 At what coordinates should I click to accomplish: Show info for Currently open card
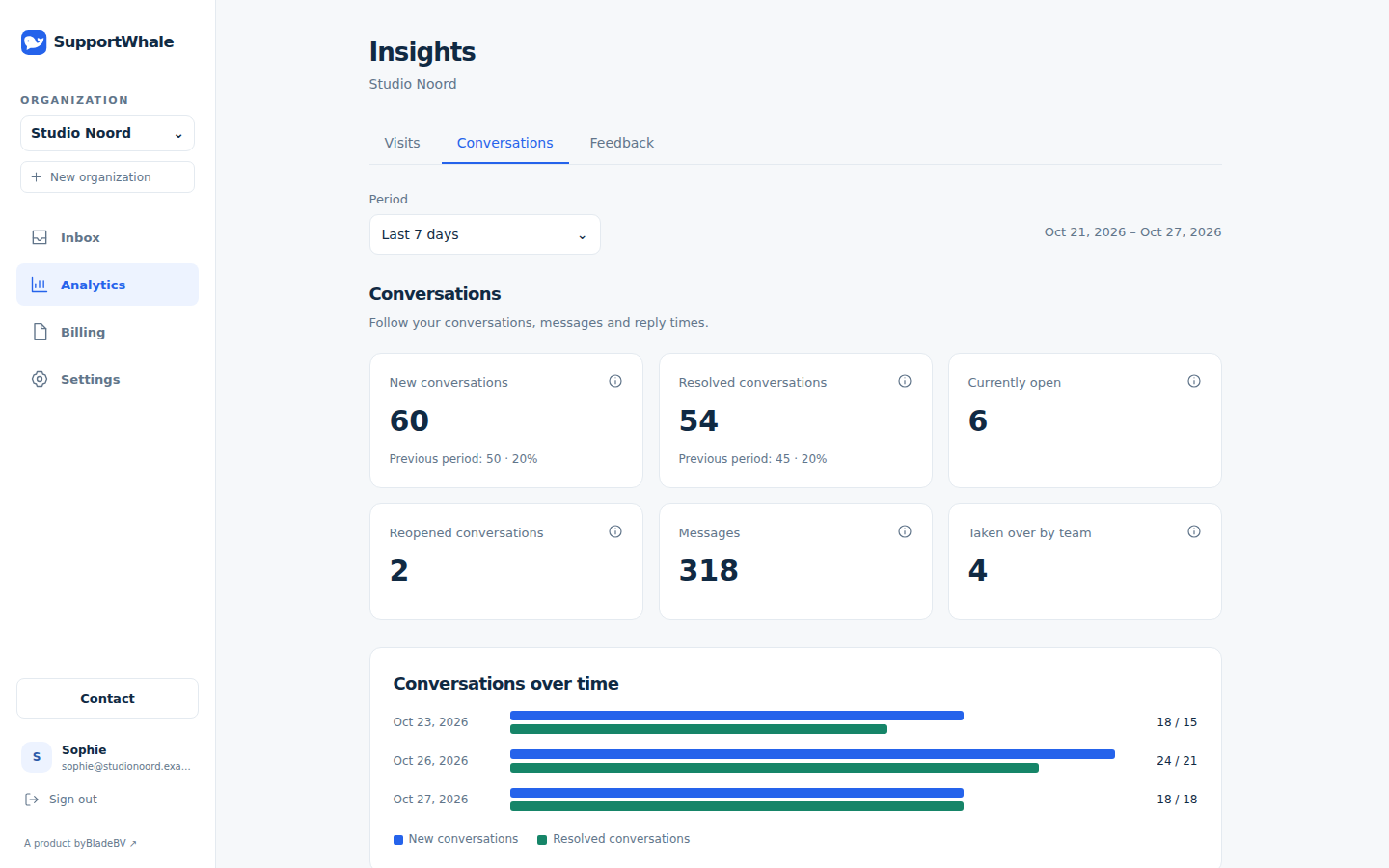tap(1194, 381)
